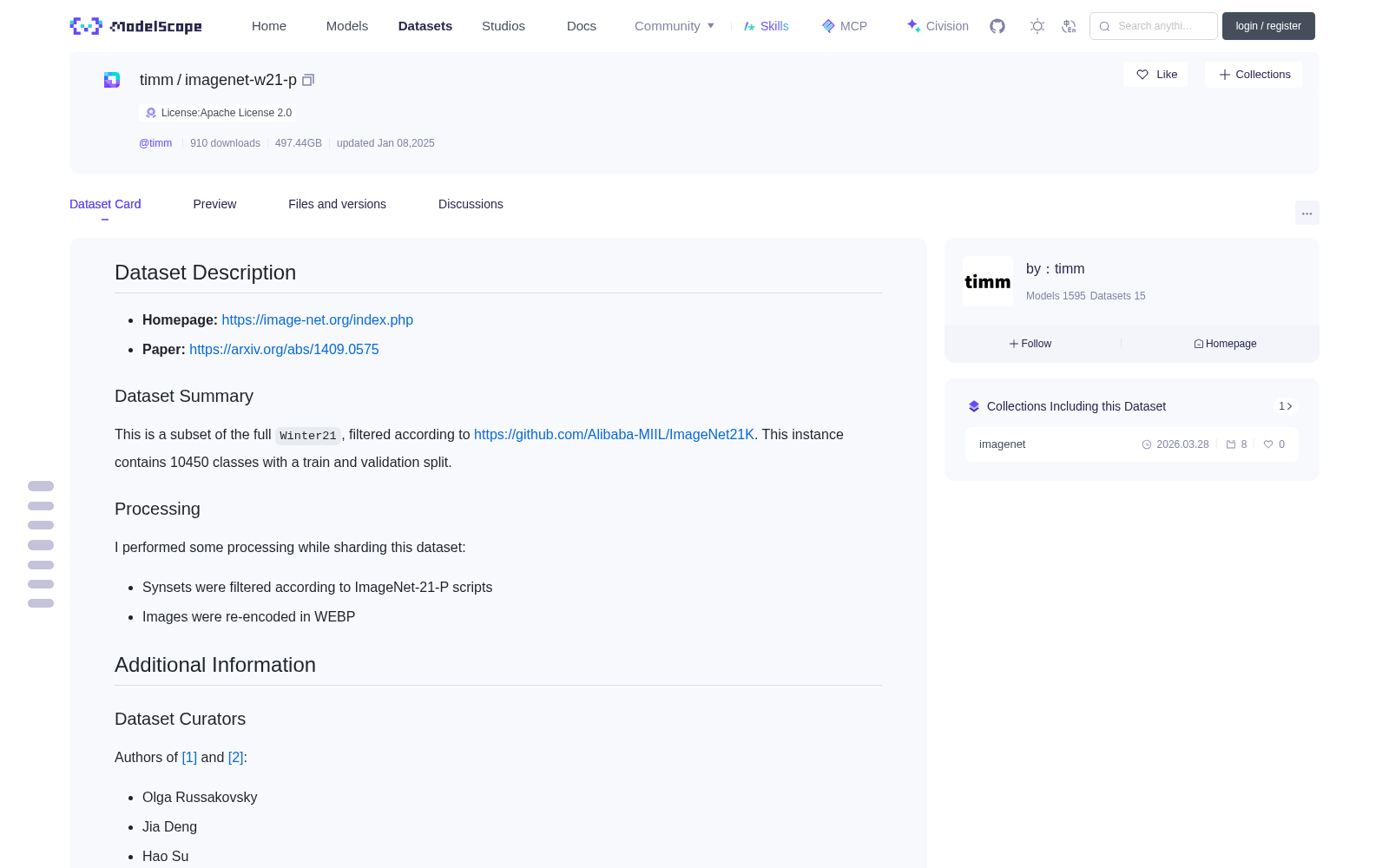Open the Docs page

(x=582, y=26)
